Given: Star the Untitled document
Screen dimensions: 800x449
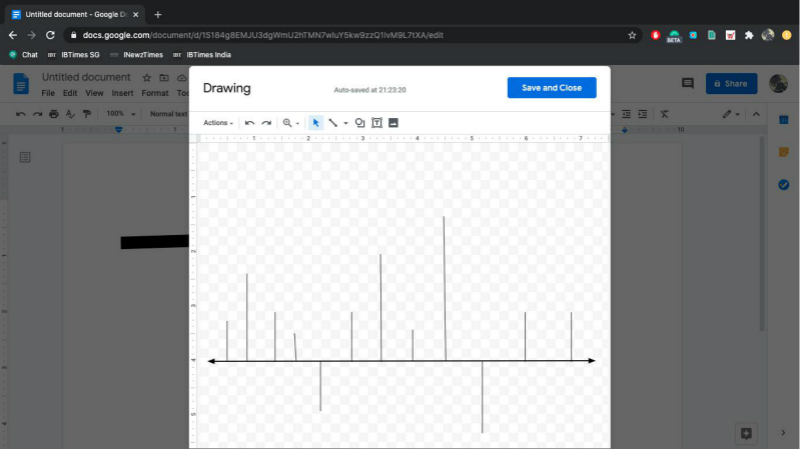Looking at the screenshot, I should [x=147, y=77].
